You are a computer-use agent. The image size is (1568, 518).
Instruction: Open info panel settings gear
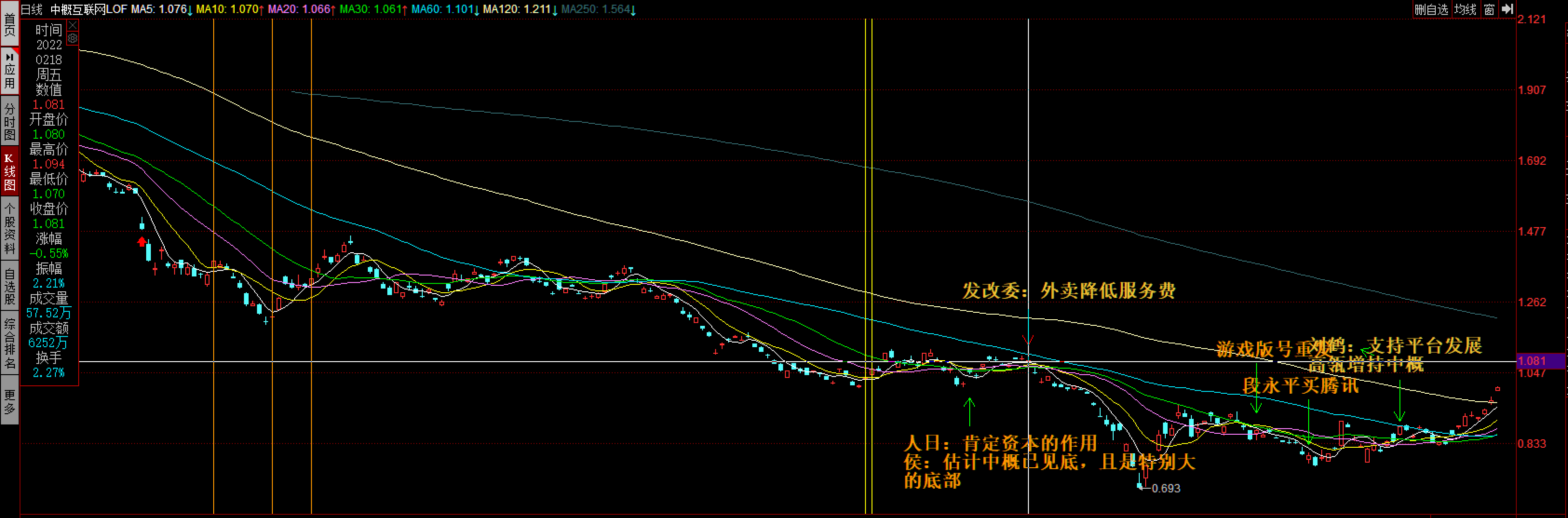click(73, 38)
